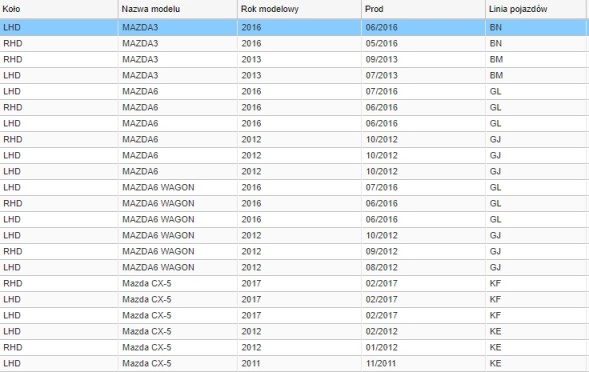Select BM in the LHD MAZDA3 2013 row
This screenshot has height=372, width=589.
point(496,76)
